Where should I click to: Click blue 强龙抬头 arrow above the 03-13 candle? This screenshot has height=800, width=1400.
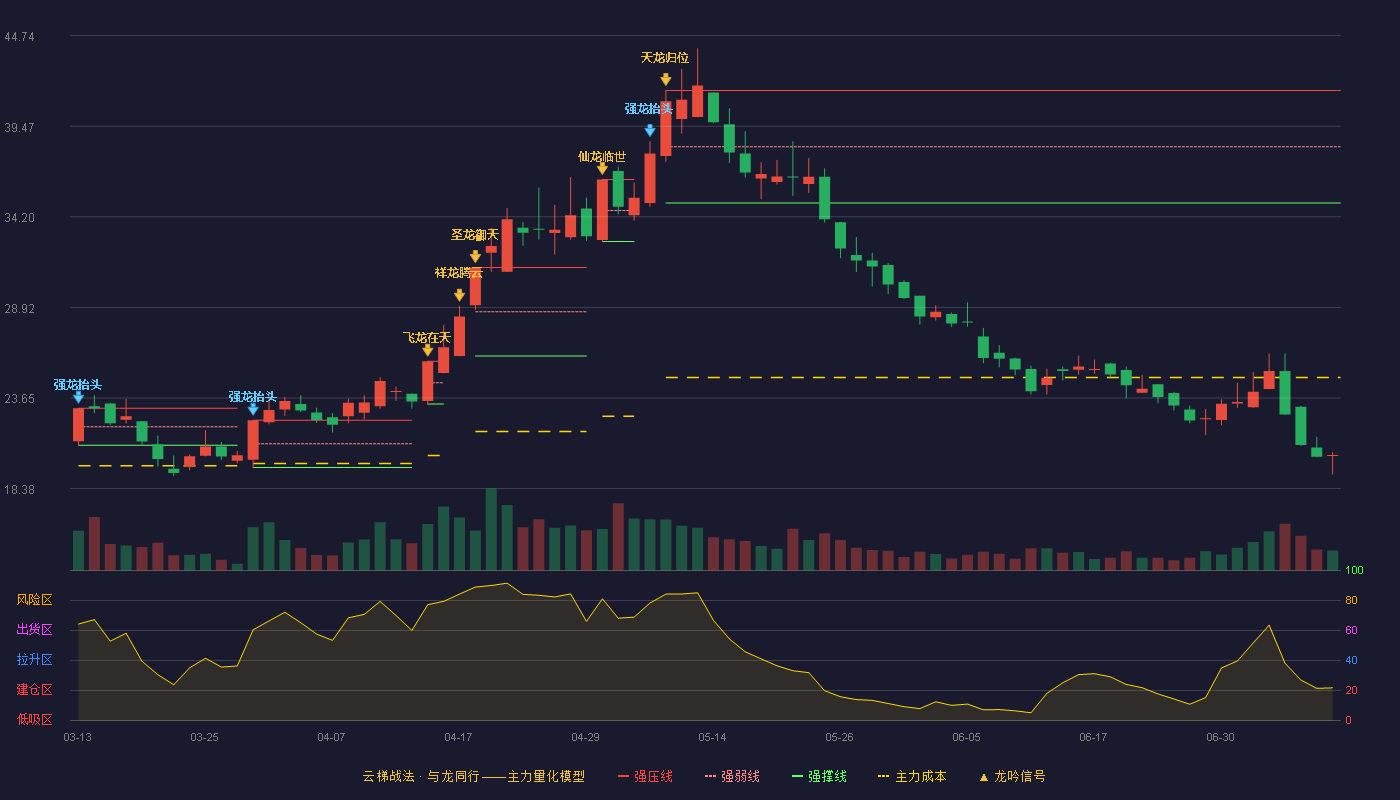coord(78,397)
